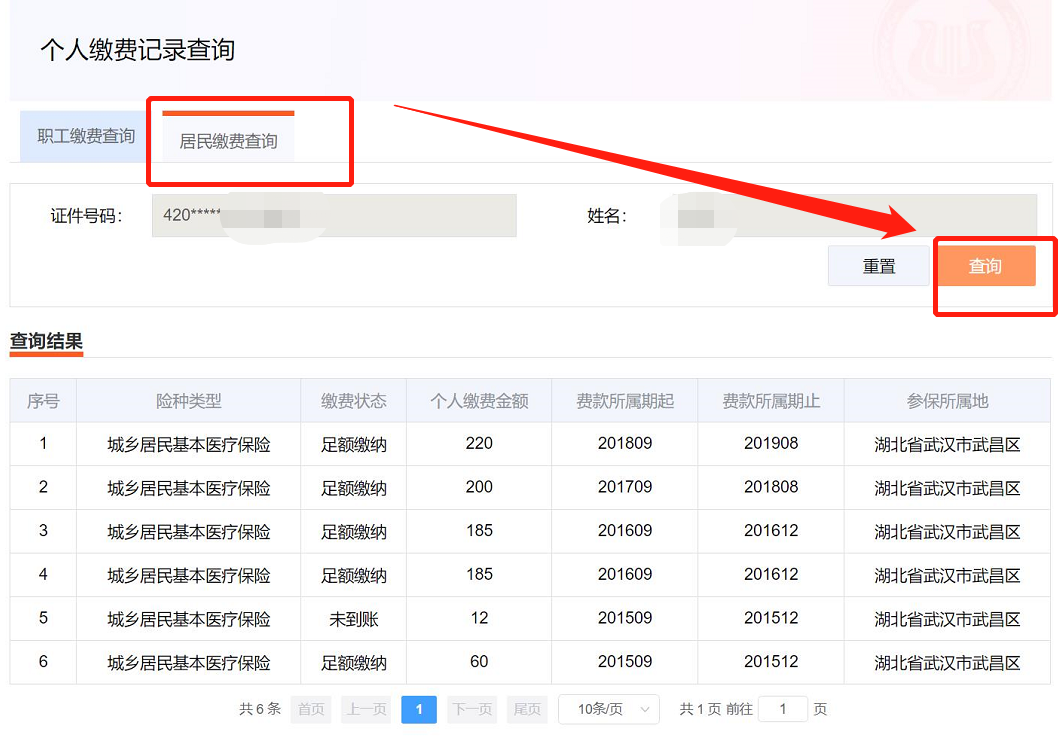
Task: Click the 参保所属地 column header
Action: (947, 401)
